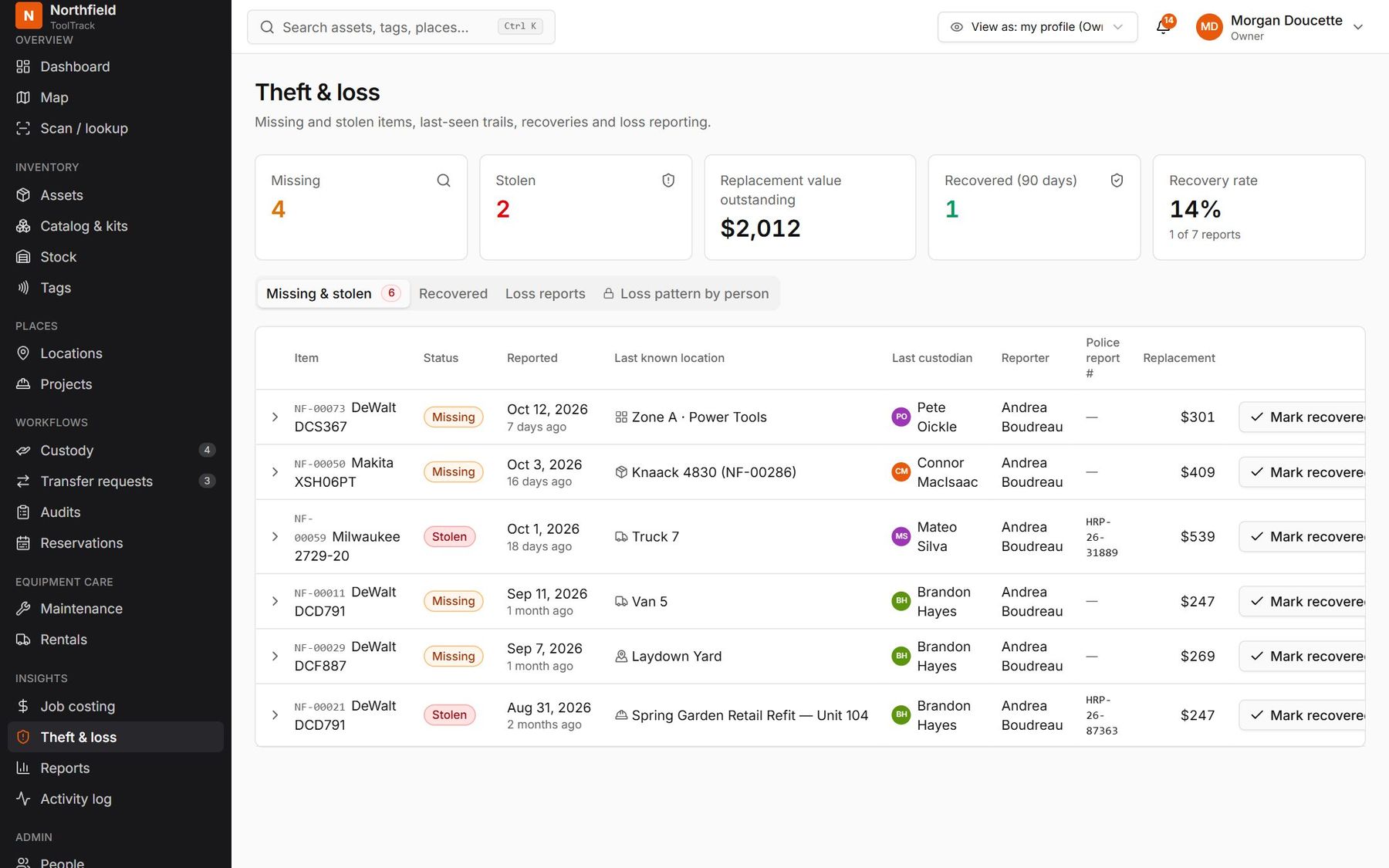Mark the Spring Garden Retail Refit item recovered

tap(1303, 715)
